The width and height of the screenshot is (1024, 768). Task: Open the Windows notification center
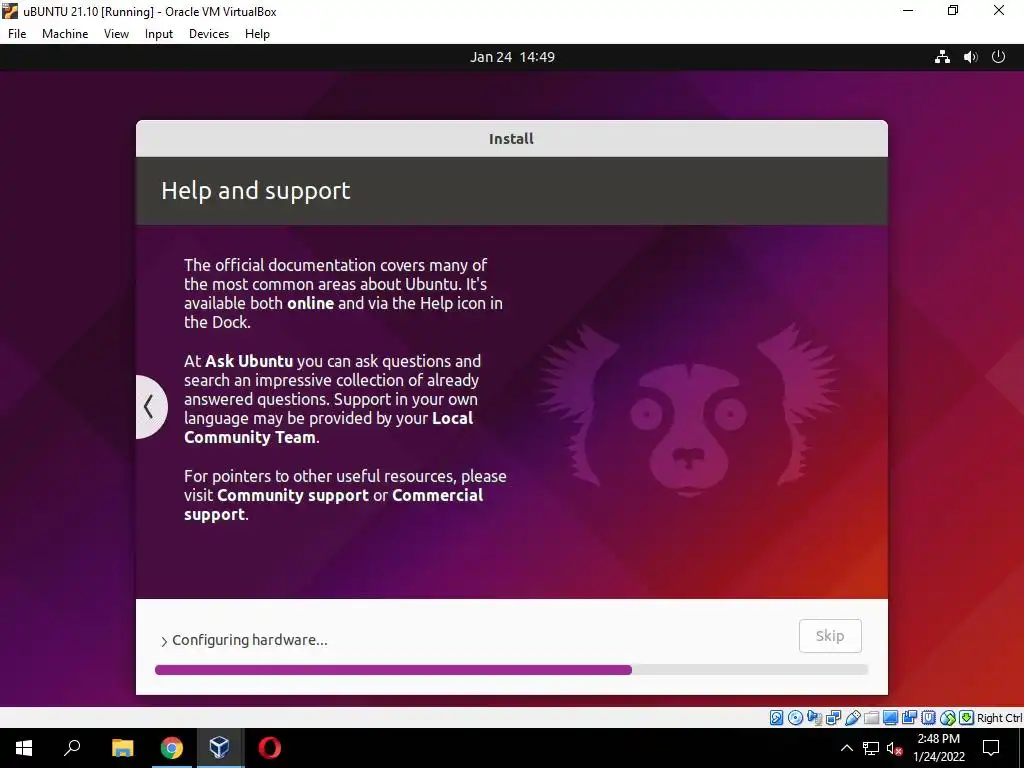coord(991,748)
